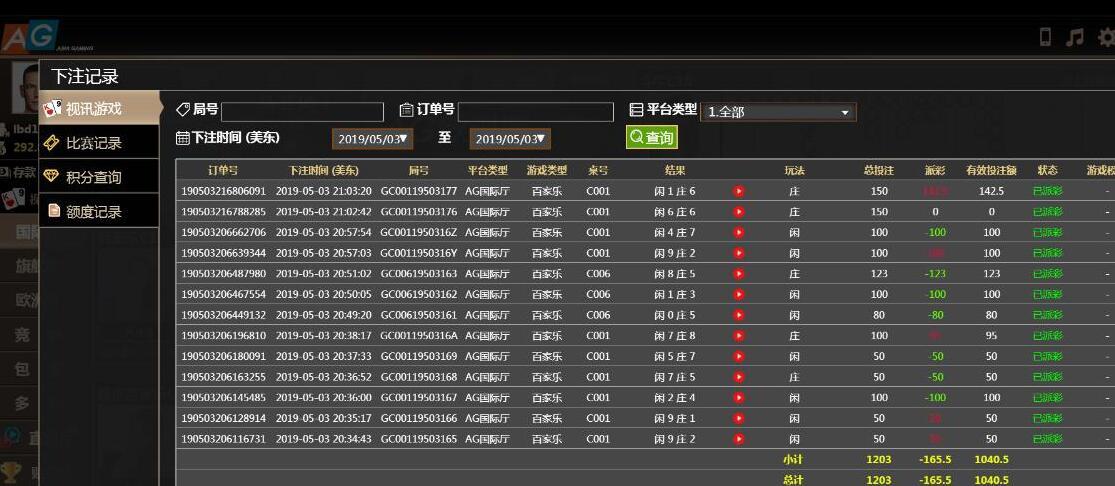This screenshot has height=486, width=1115.
Task: Play video replay for order 190503206116731
Action: pyautogui.click(x=739, y=439)
